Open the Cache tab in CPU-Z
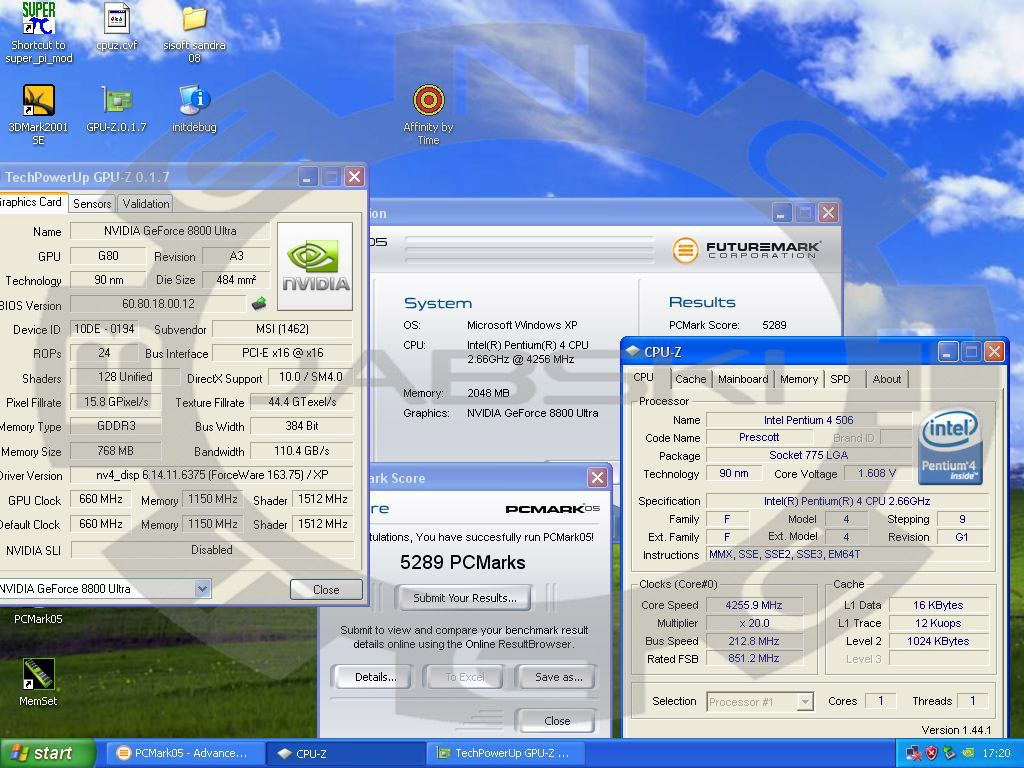1024x768 pixels. pos(690,379)
